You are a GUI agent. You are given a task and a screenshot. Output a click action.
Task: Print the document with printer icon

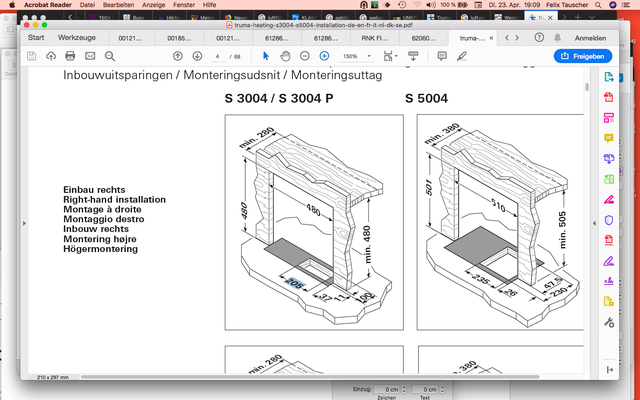pyautogui.click(x=70, y=56)
